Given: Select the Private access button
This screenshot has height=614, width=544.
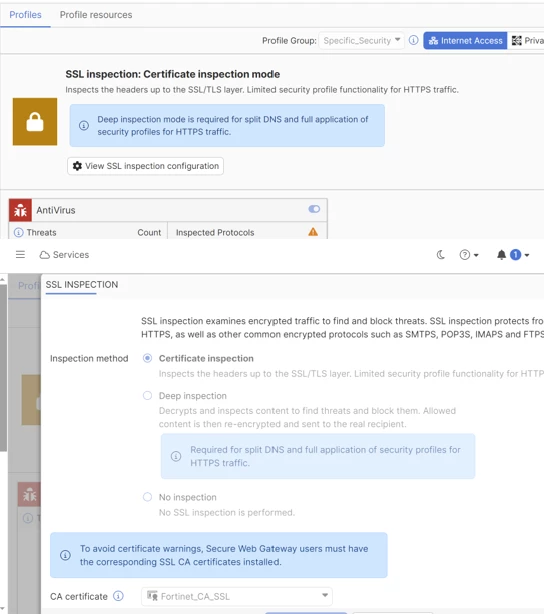Looking at the screenshot, I should pos(527,41).
